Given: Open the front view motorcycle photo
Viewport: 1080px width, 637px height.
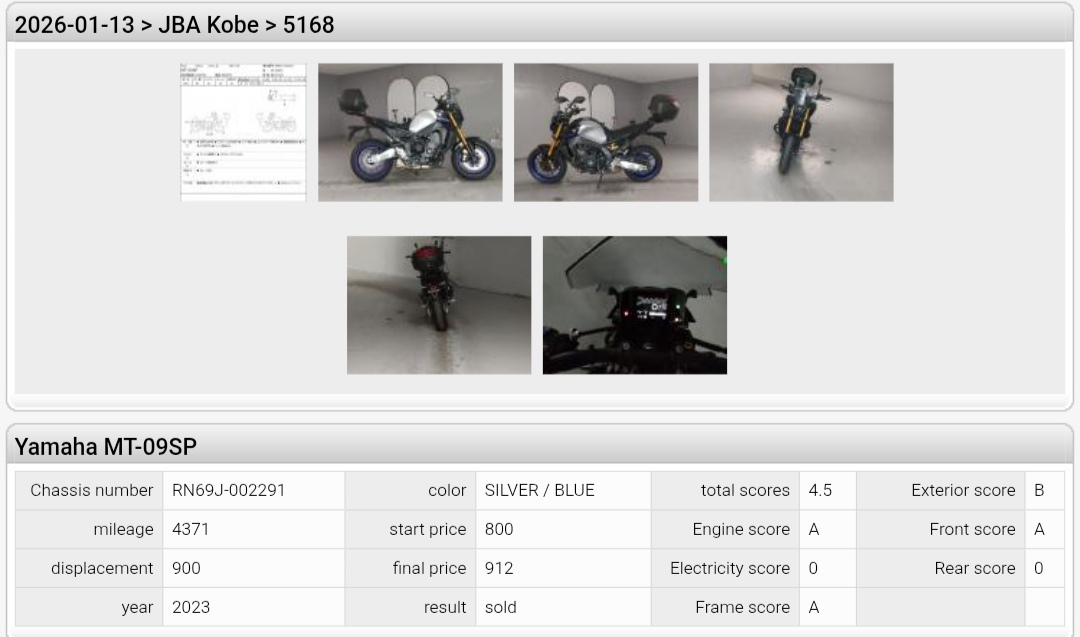Looking at the screenshot, I should point(801,132).
